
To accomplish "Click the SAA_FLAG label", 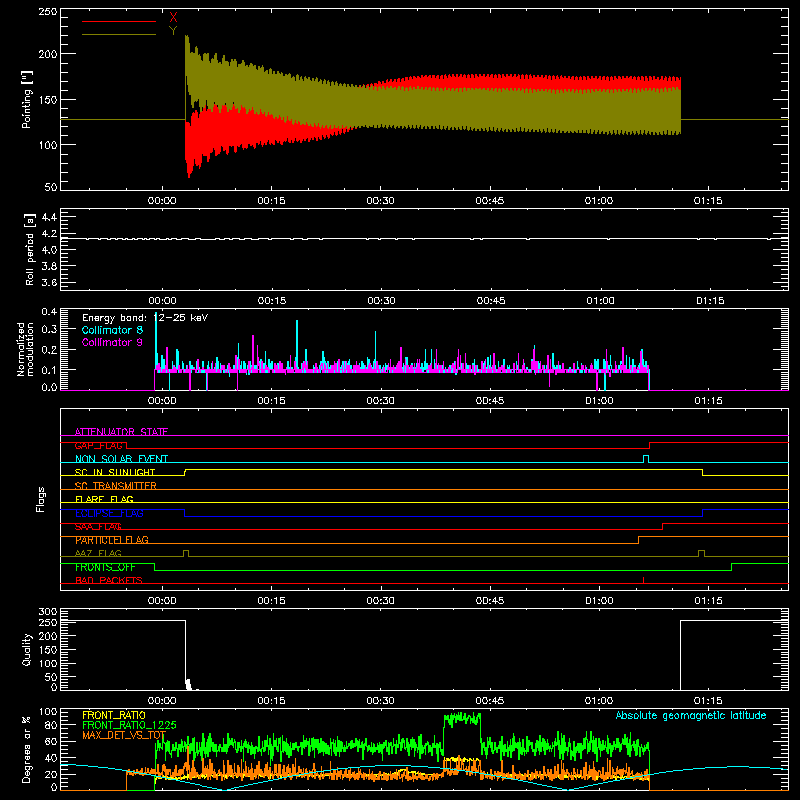I will tap(98, 527).
